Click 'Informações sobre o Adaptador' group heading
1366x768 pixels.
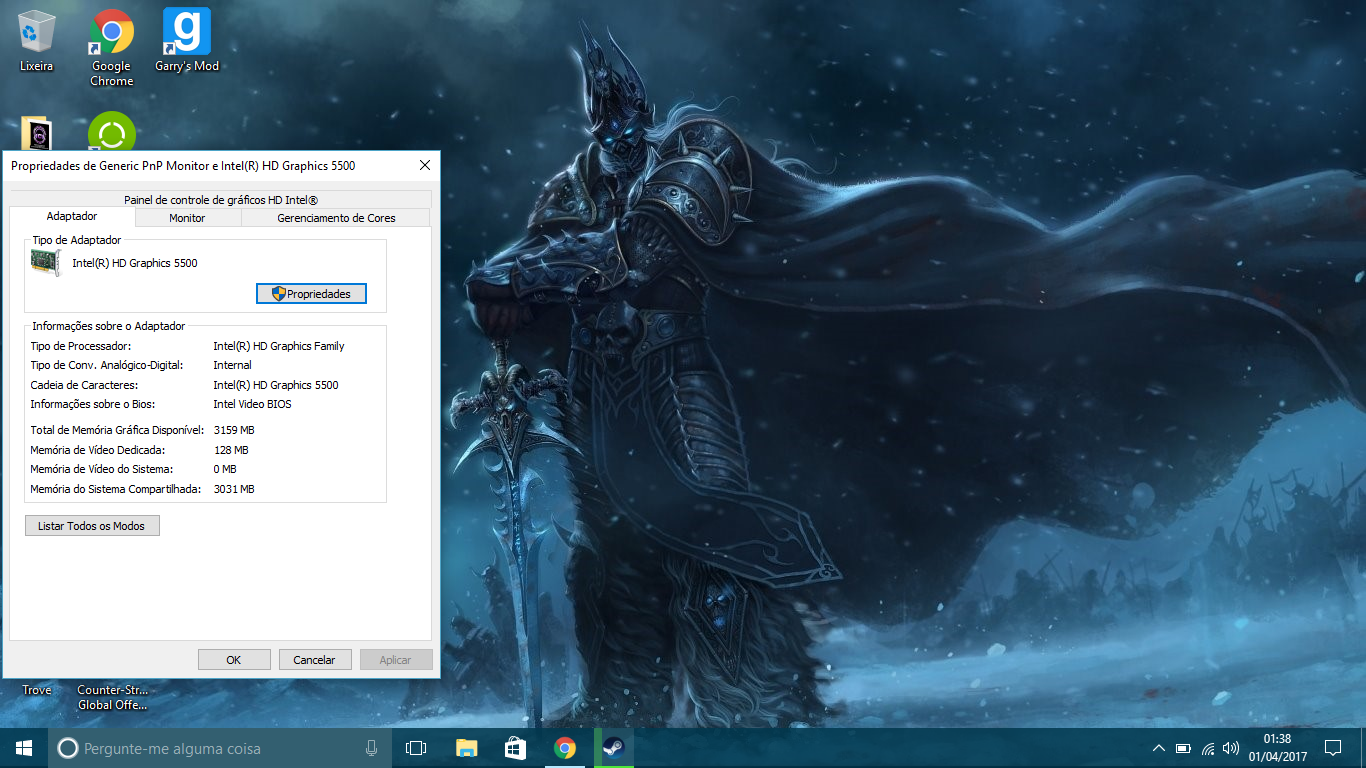coord(108,326)
